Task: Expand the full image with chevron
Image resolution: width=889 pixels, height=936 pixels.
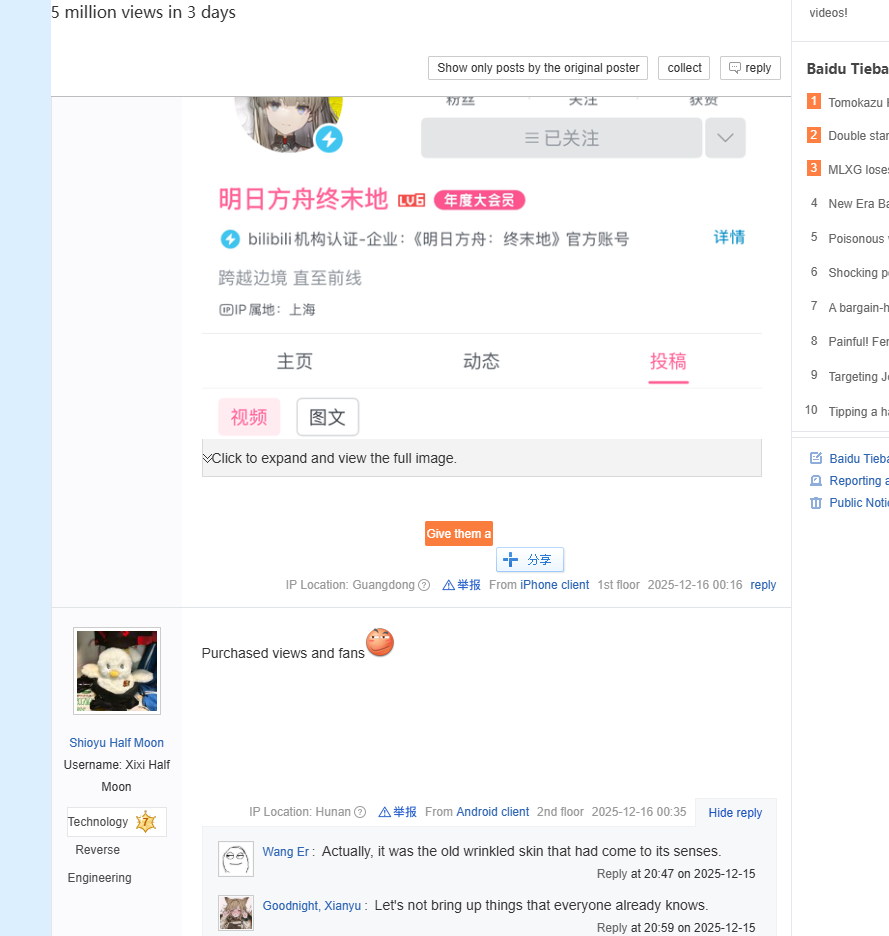Action: 481,458
